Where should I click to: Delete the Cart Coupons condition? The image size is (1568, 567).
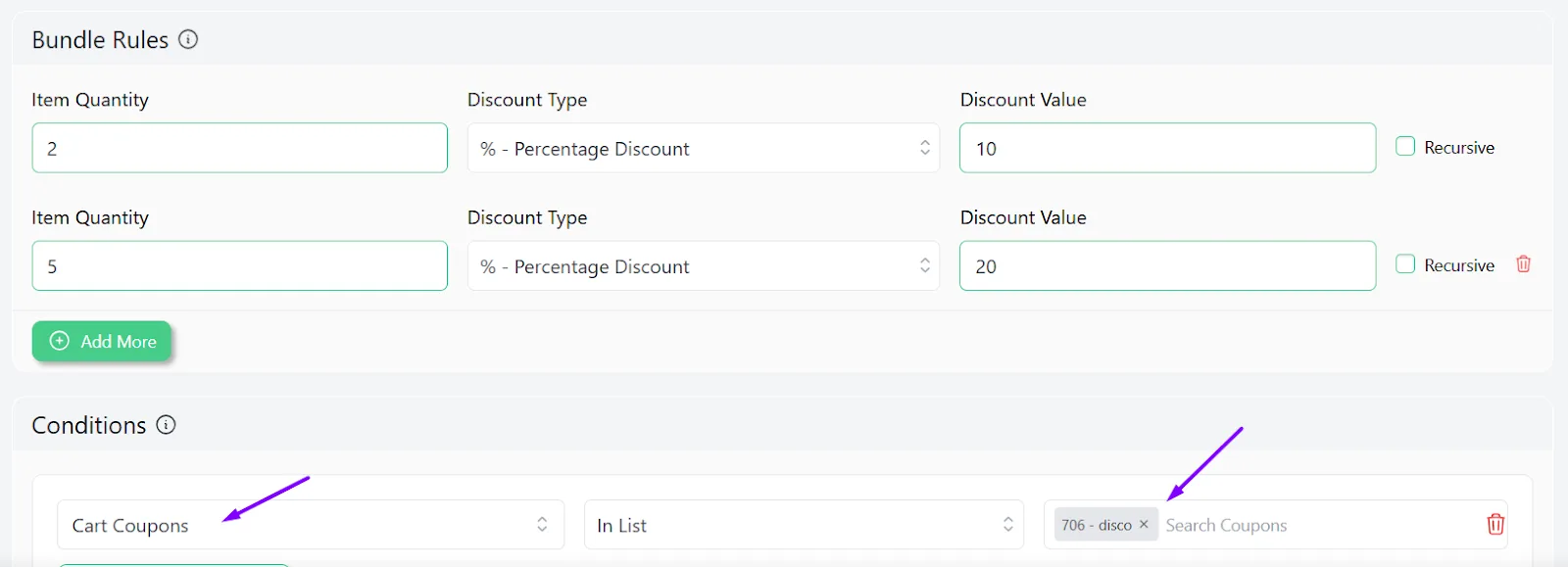[x=1495, y=524]
